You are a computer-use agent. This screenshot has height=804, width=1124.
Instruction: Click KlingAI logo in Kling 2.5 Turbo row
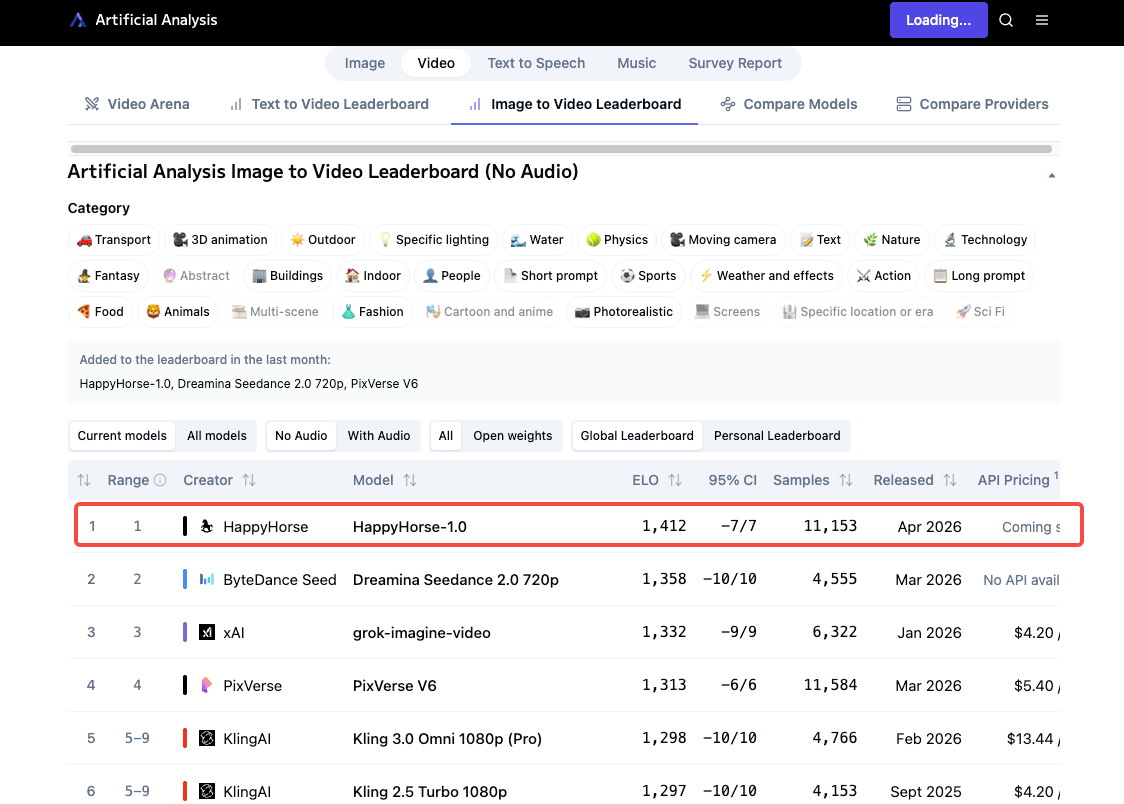[x=206, y=792]
